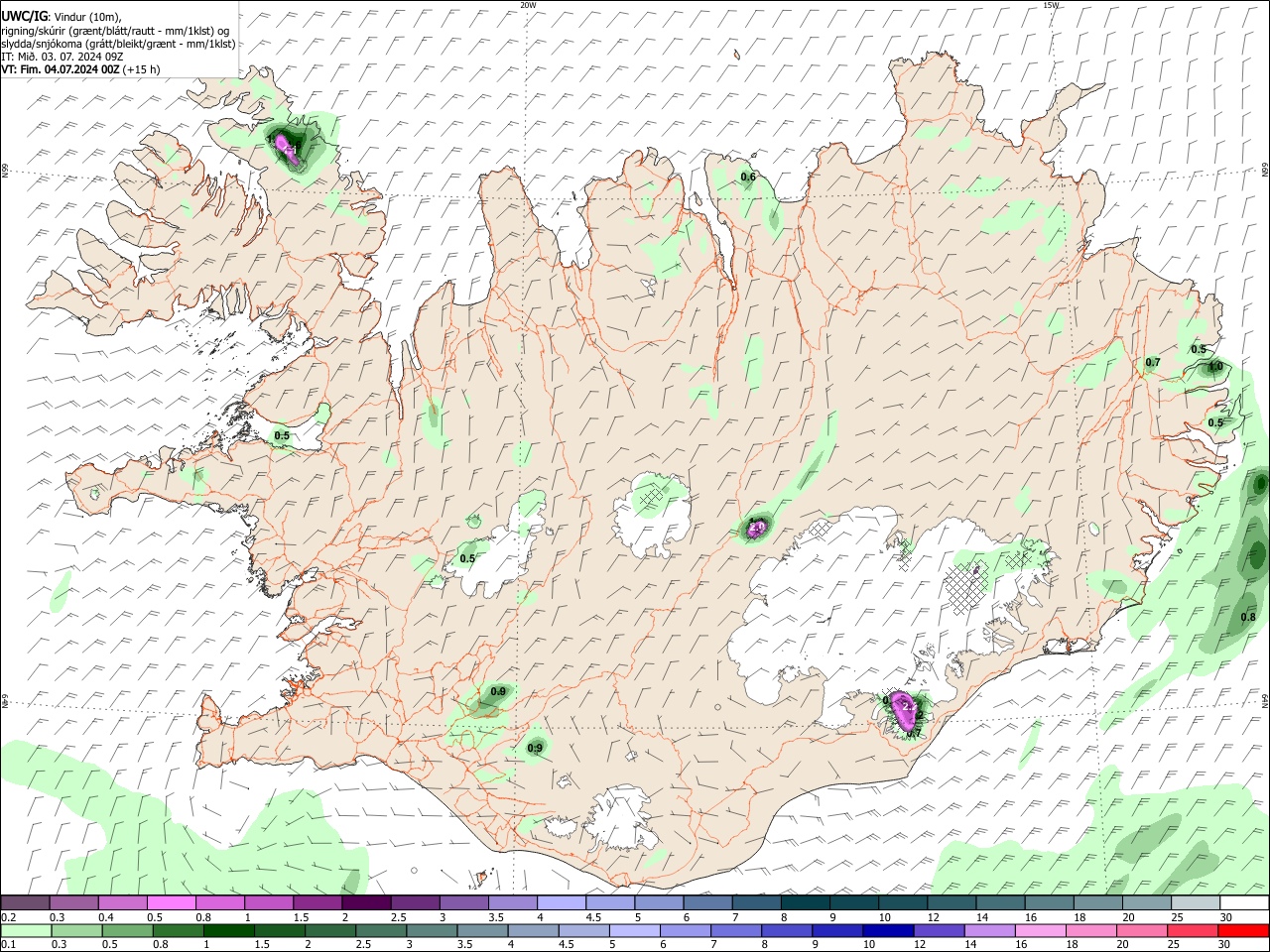This screenshot has width=1270, height=952.
Task: Click the "UWC/IG" title text
Action: tap(24, 16)
